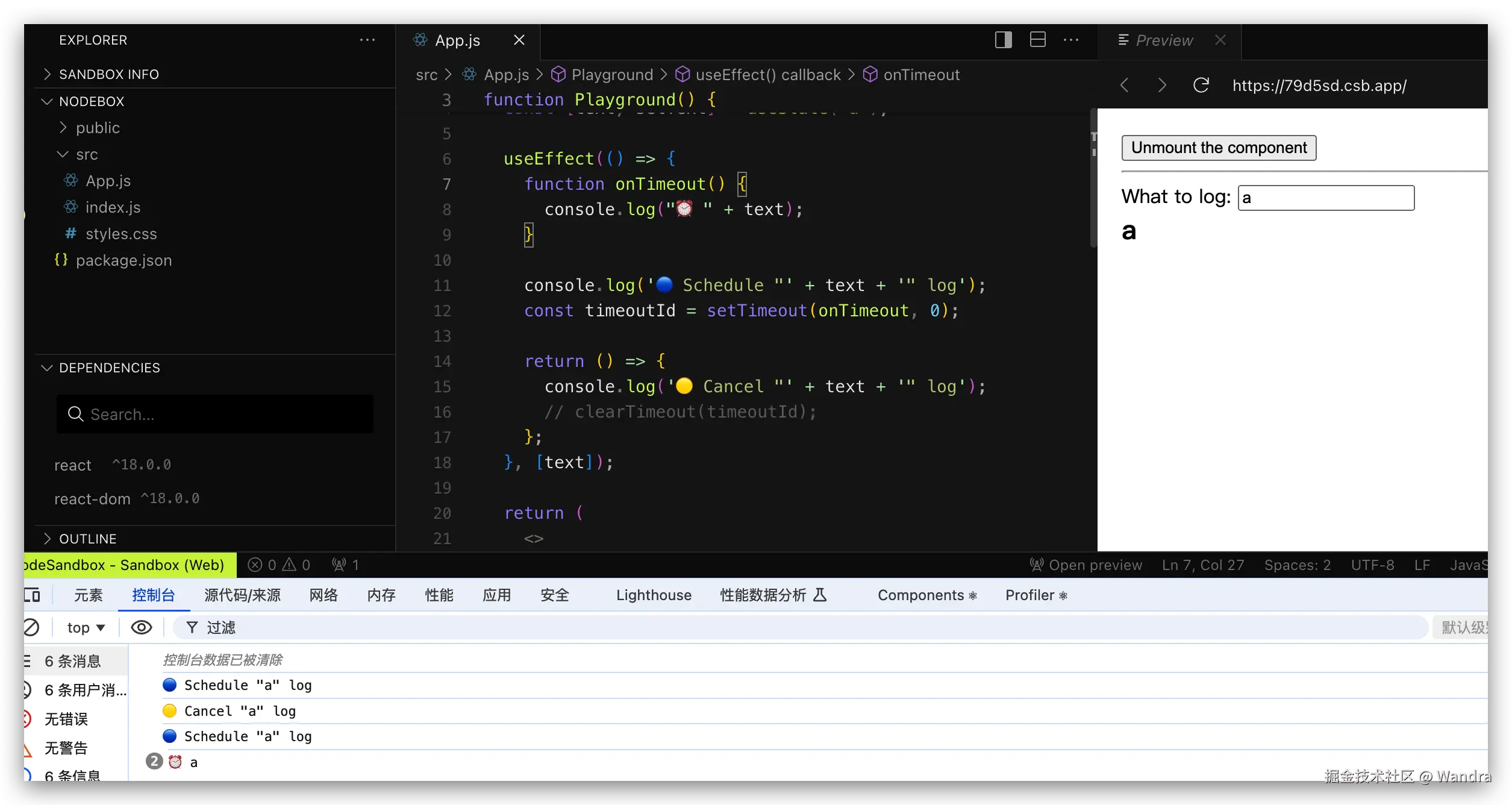1512x805 pixels.
Task: Click the editor layout toggle icon
Action: click(x=1037, y=40)
